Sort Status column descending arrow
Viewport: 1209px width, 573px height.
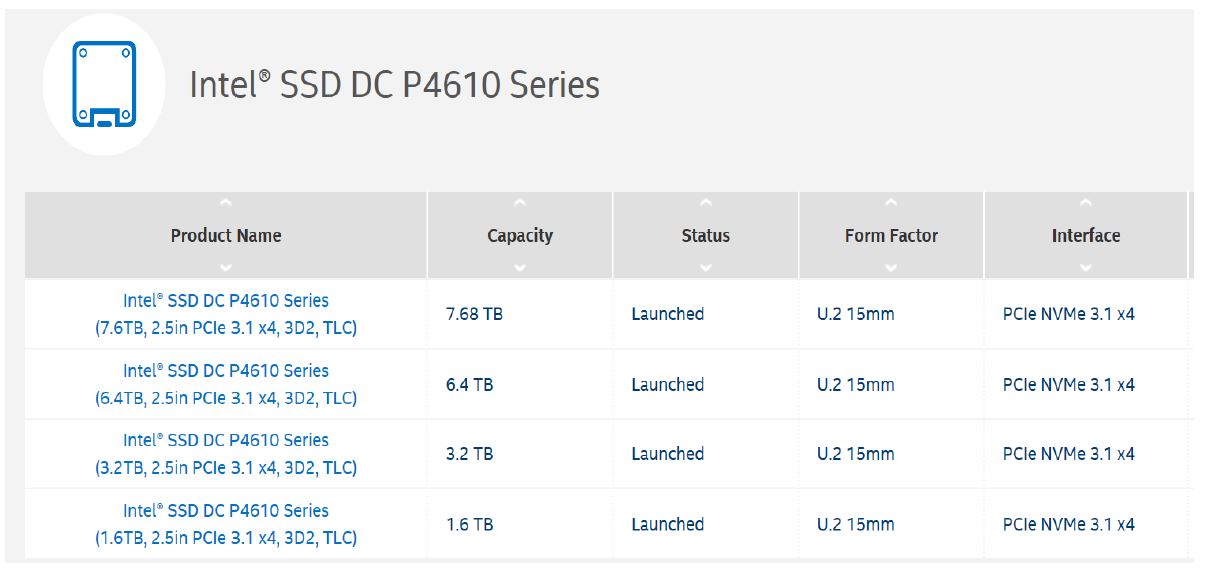[x=705, y=267]
